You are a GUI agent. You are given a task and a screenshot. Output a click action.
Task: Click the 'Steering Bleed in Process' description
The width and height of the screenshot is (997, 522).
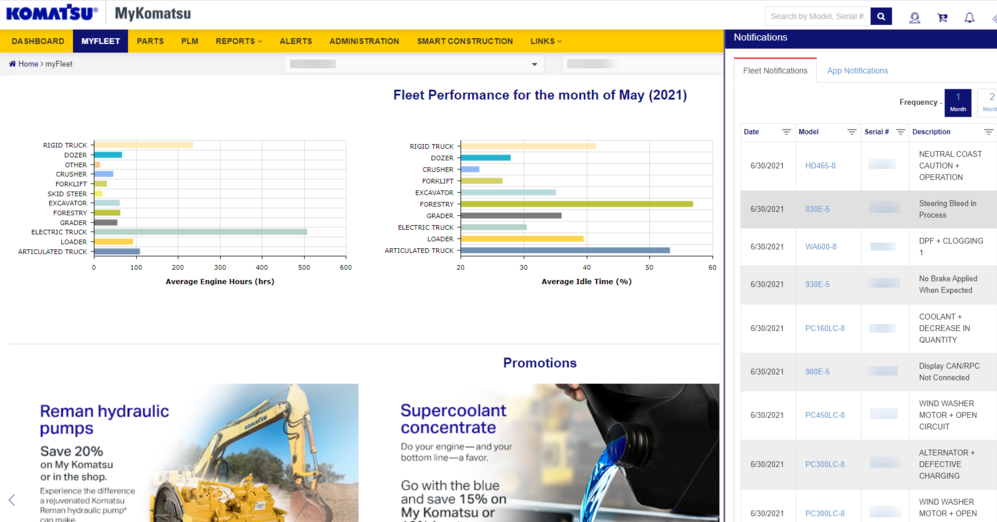(x=947, y=209)
